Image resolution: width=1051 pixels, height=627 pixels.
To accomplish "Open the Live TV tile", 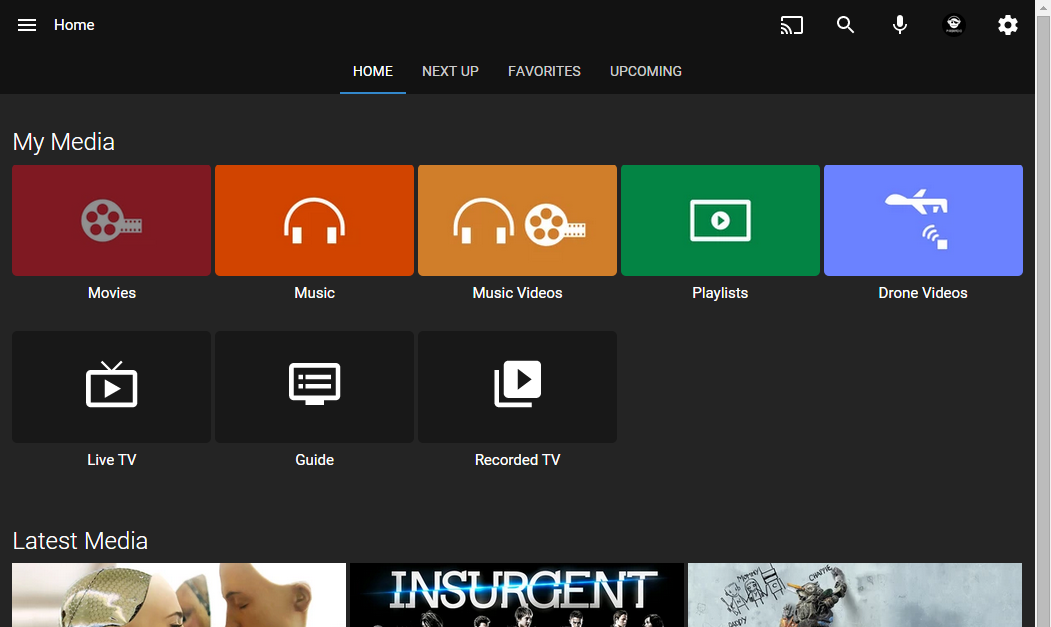I will click(x=111, y=386).
